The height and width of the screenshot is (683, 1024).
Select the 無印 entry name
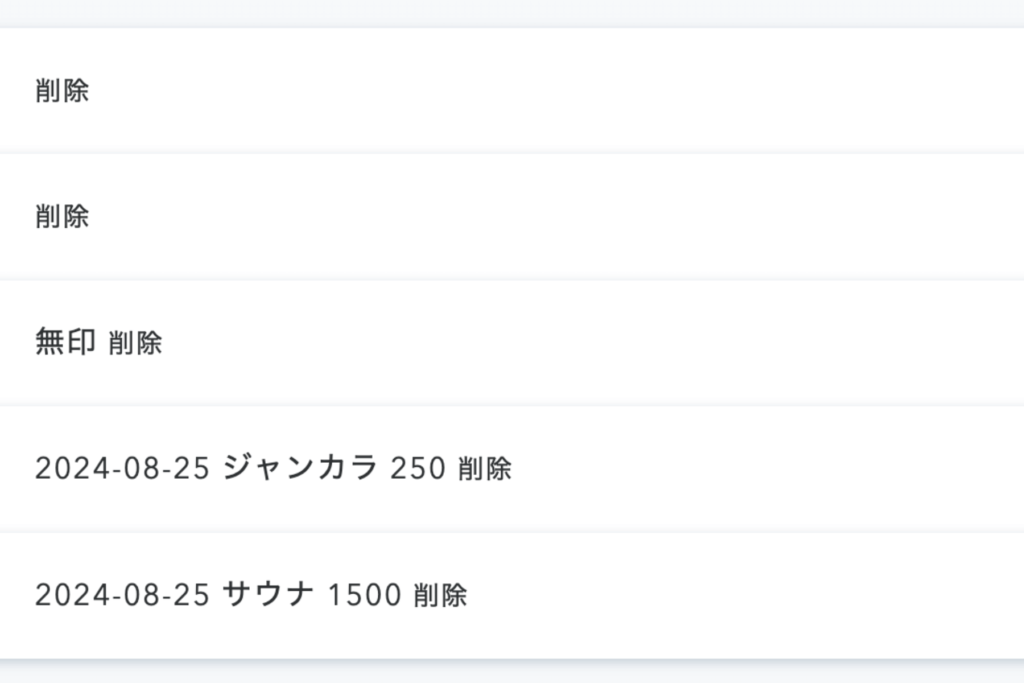(65, 342)
